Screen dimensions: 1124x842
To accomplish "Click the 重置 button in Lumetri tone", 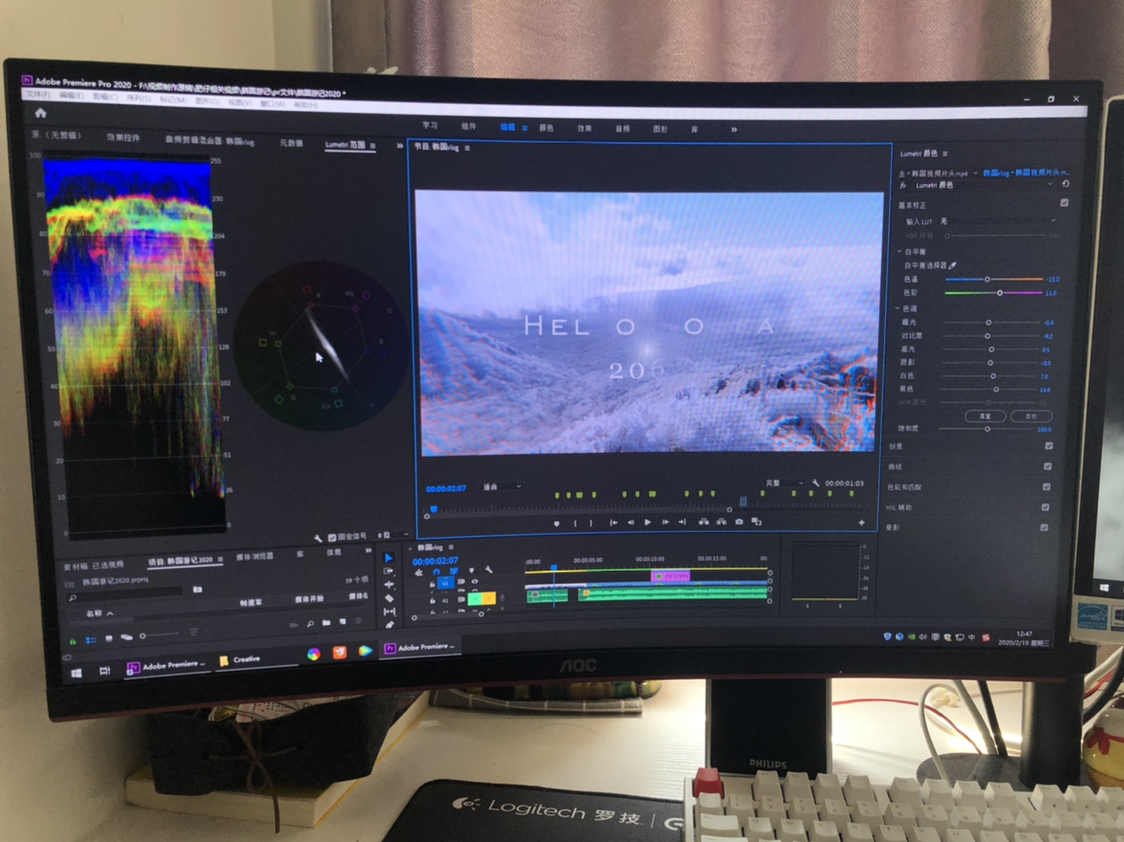I will tap(984, 416).
